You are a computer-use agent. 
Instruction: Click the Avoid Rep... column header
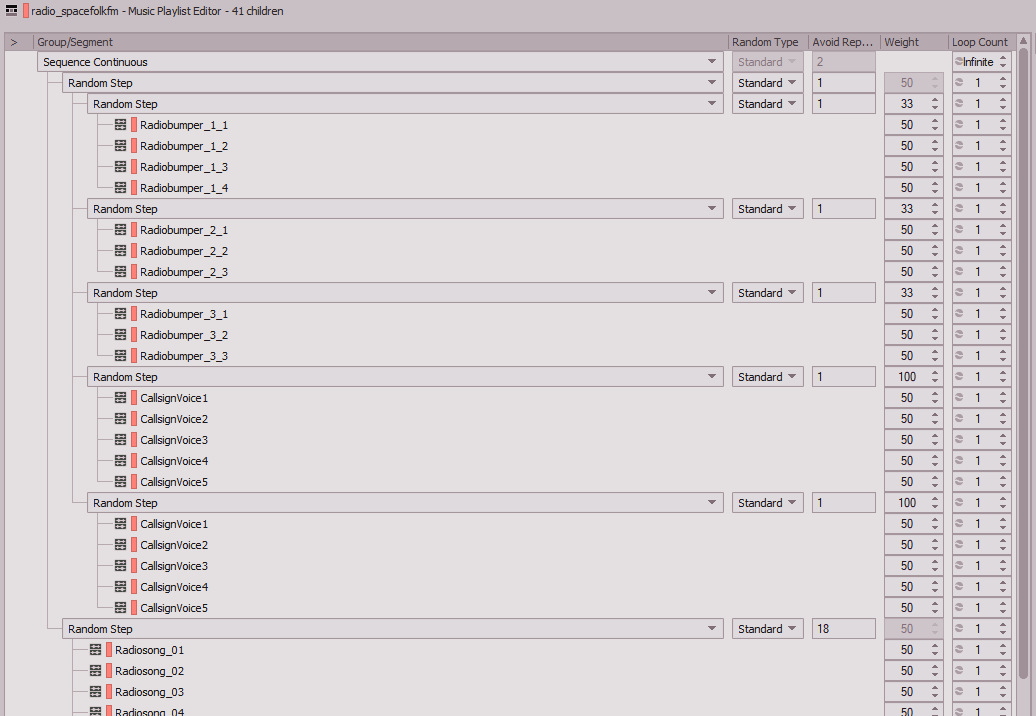[x=844, y=42]
